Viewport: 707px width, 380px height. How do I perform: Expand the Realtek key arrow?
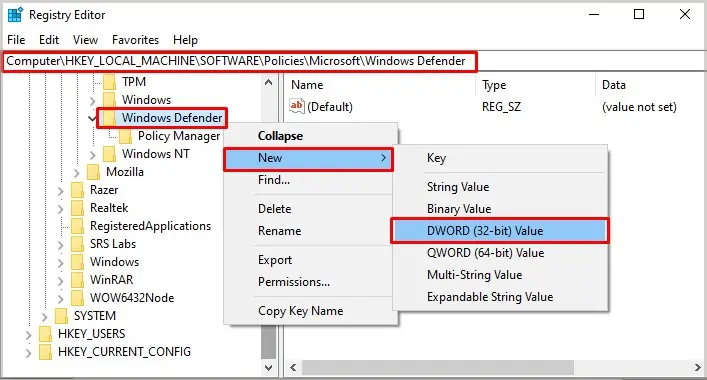point(60,209)
